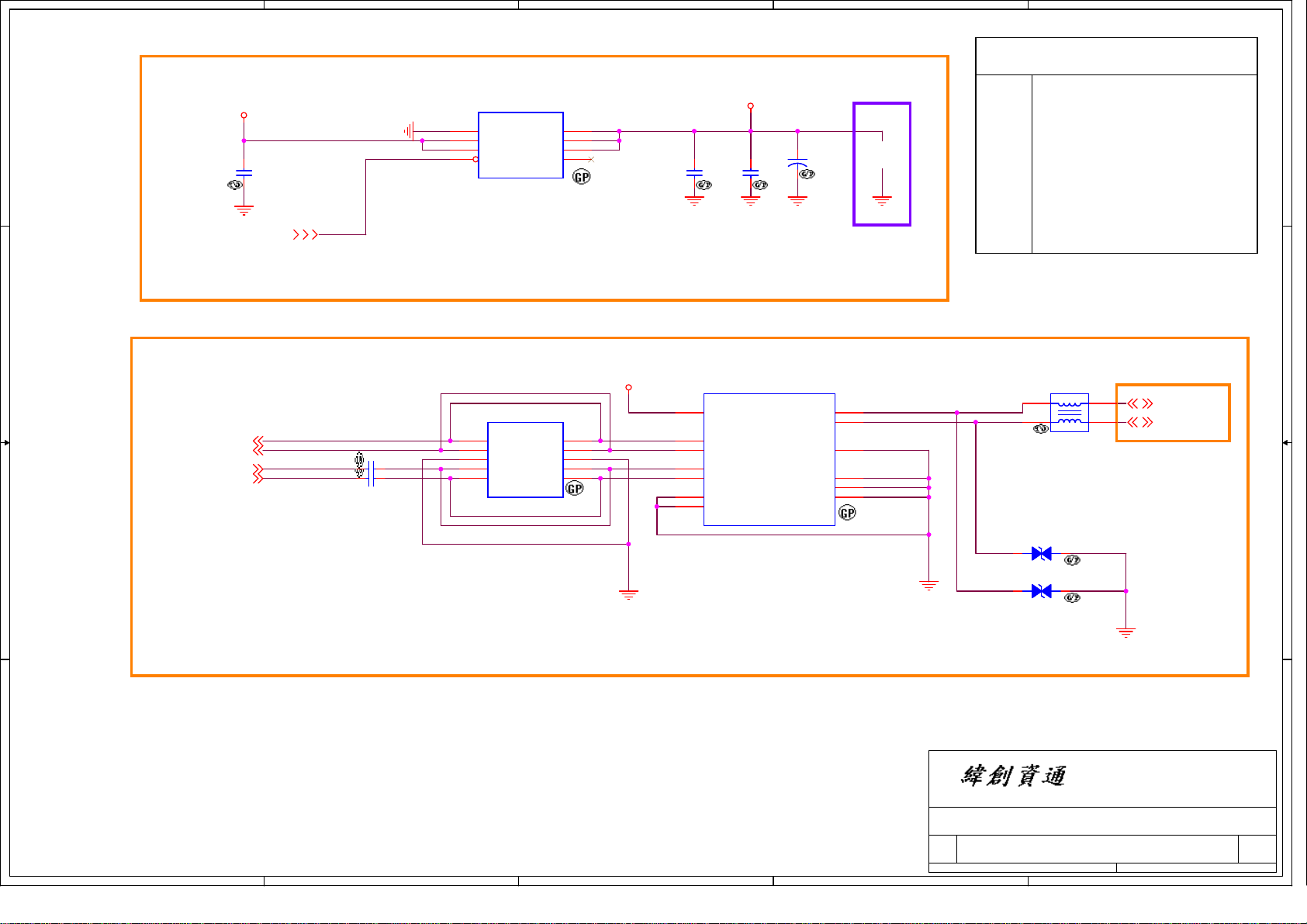Select the series capacitor pair in lower circuit
The height and width of the screenshot is (924, 1307).
(372, 473)
